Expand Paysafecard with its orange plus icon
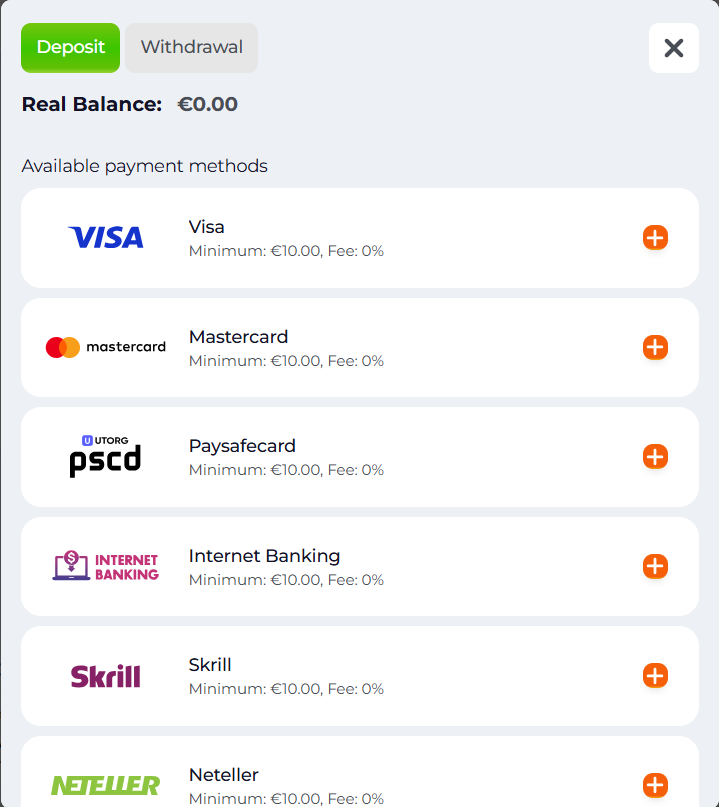Image resolution: width=719 pixels, height=807 pixels. coord(655,457)
